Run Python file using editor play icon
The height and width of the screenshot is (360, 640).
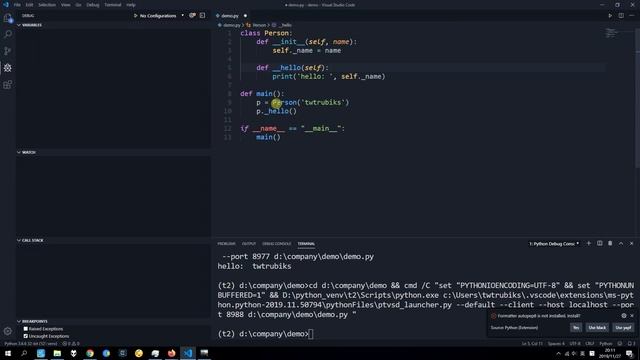(610, 16)
